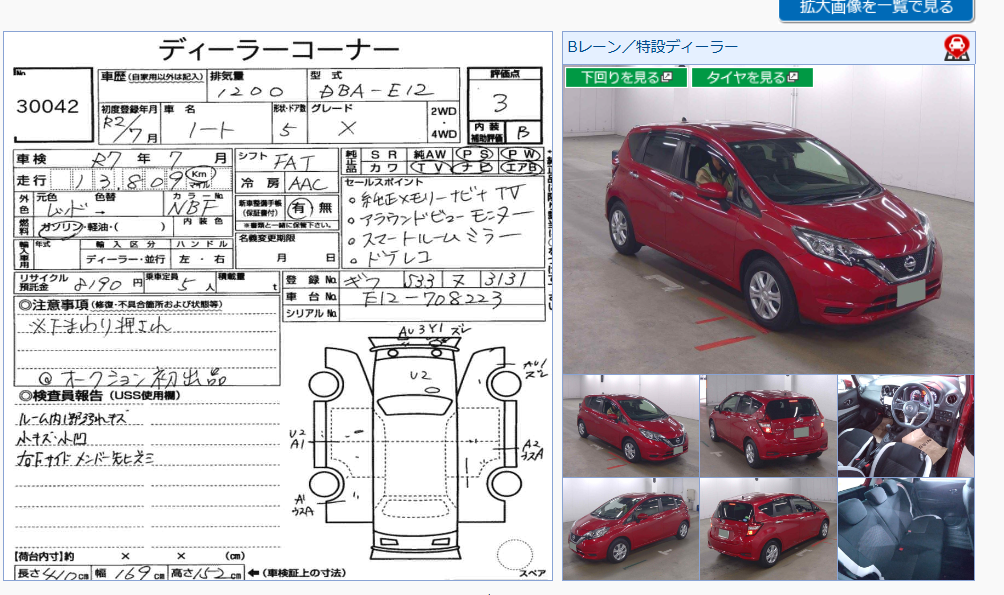Click the Bレーン／特設ディーラー header text
The width and height of the screenshot is (1004, 595).
click(652, 47)
